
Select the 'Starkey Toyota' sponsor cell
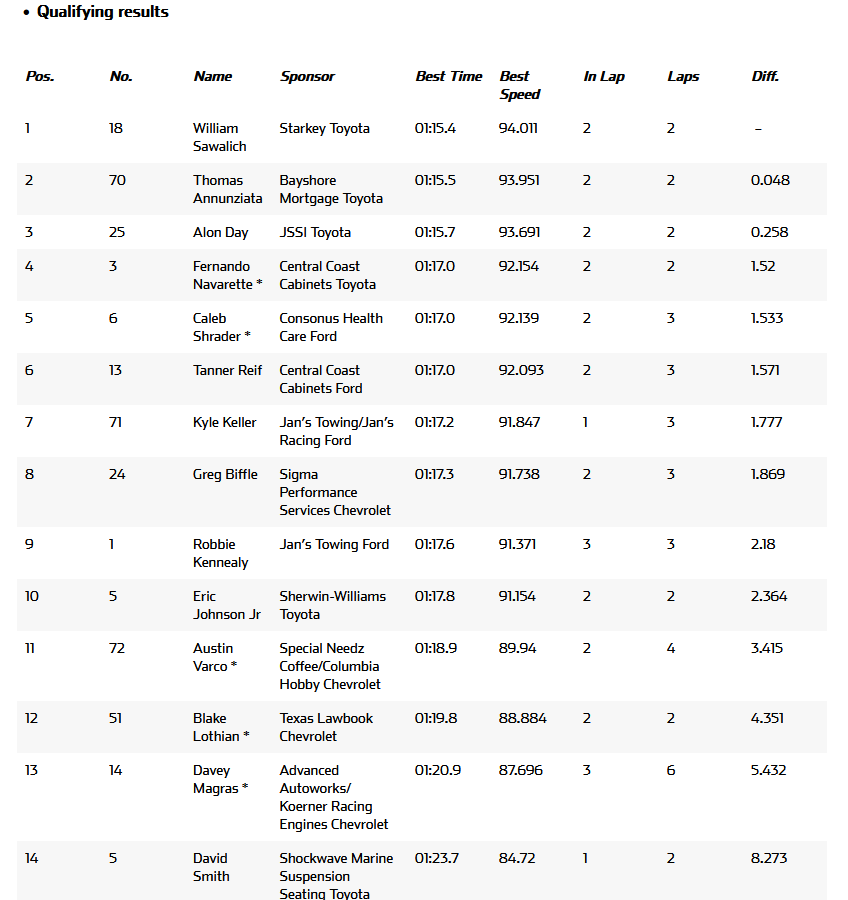(x=324, y=128)
